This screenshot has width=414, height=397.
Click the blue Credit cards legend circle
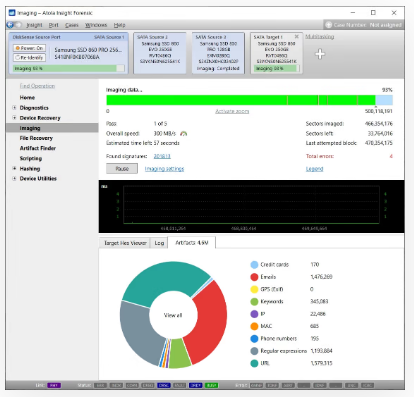pos(254,265)
